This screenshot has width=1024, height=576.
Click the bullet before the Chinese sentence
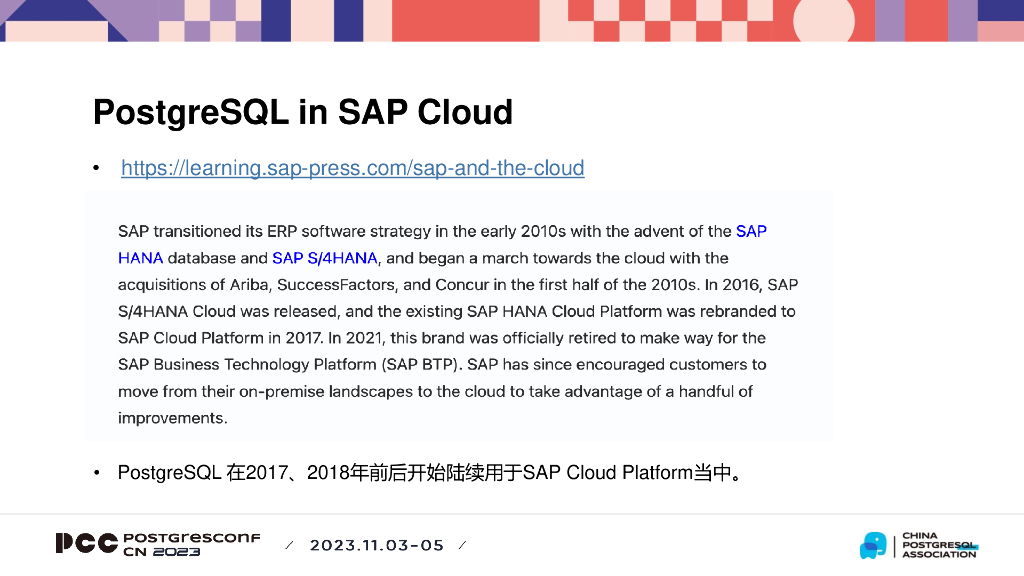[96, 472]
